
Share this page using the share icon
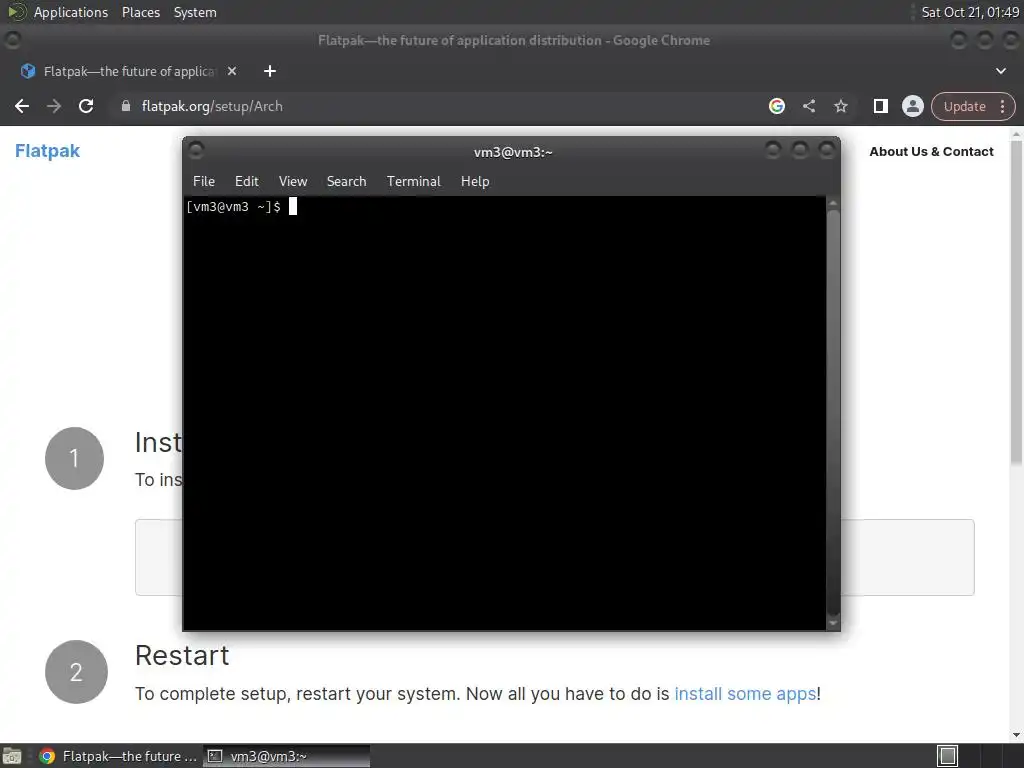(x=808, y=106)
